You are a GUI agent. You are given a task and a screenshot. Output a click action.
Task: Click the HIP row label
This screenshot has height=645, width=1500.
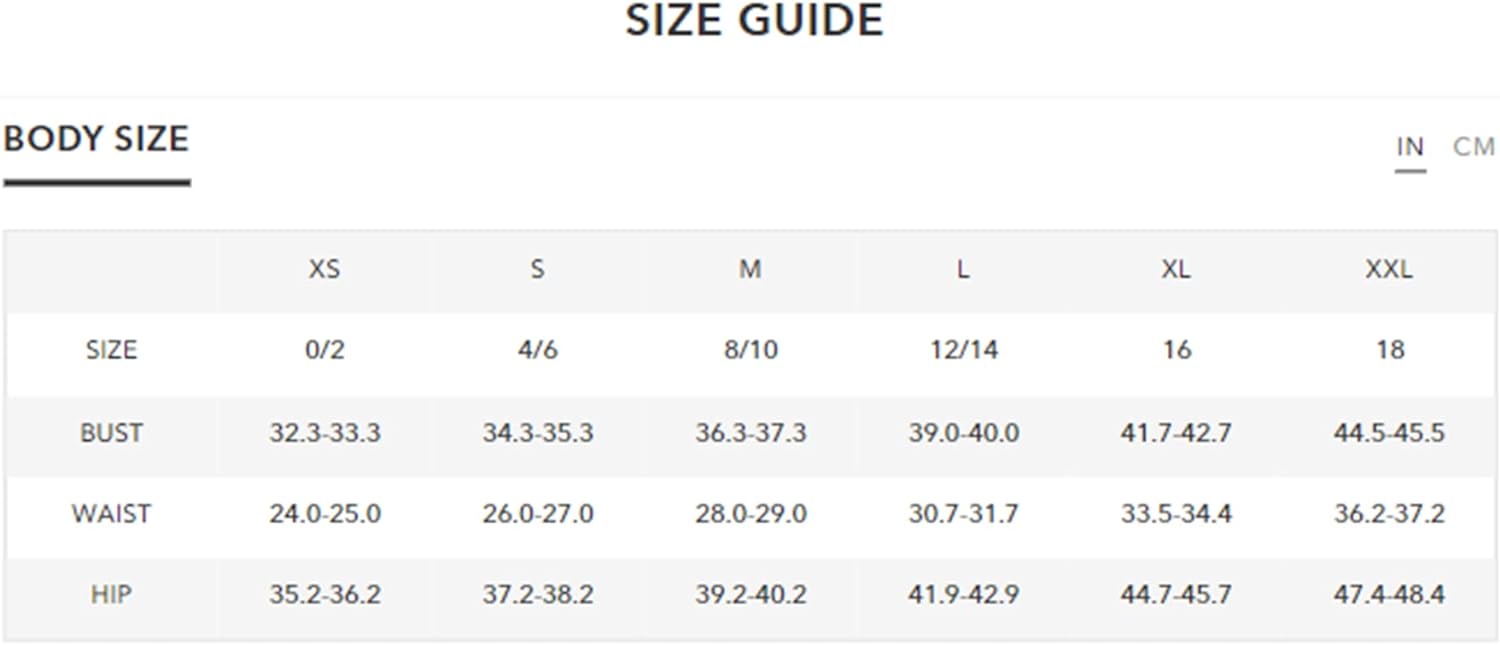pyautogui.click(x=111, y=595)
